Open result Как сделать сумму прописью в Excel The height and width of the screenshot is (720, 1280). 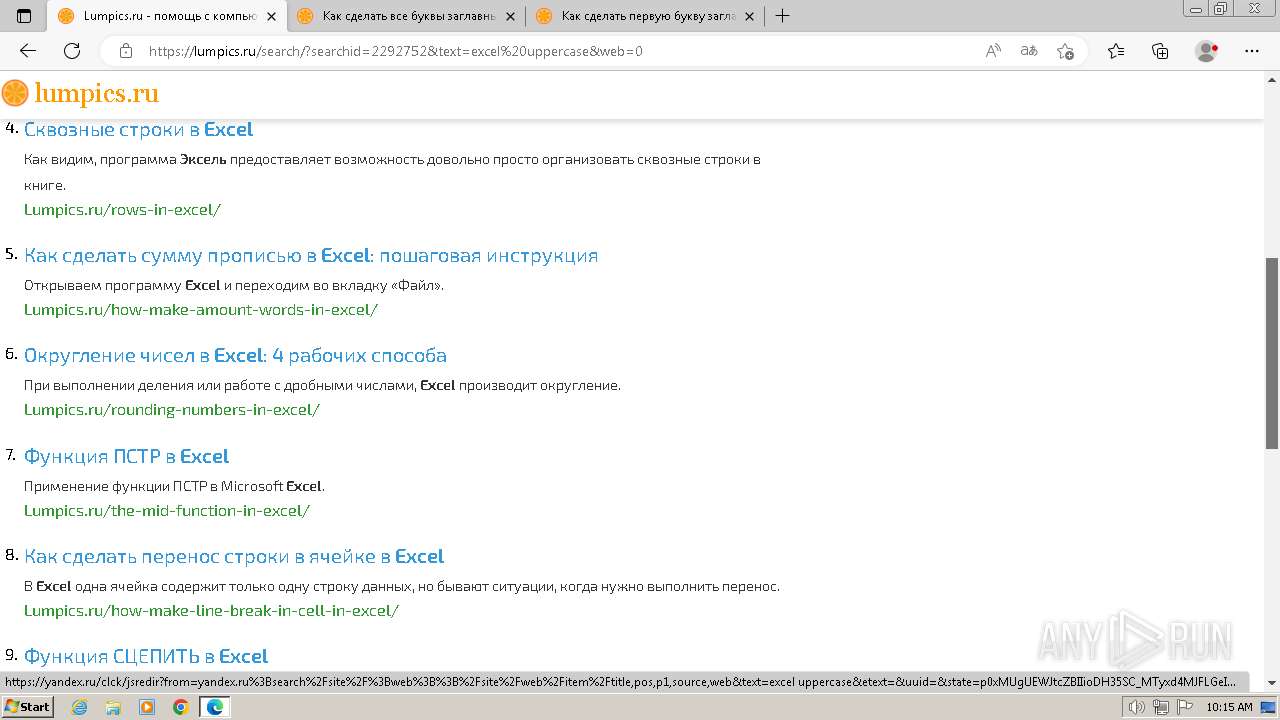[311, 255]
